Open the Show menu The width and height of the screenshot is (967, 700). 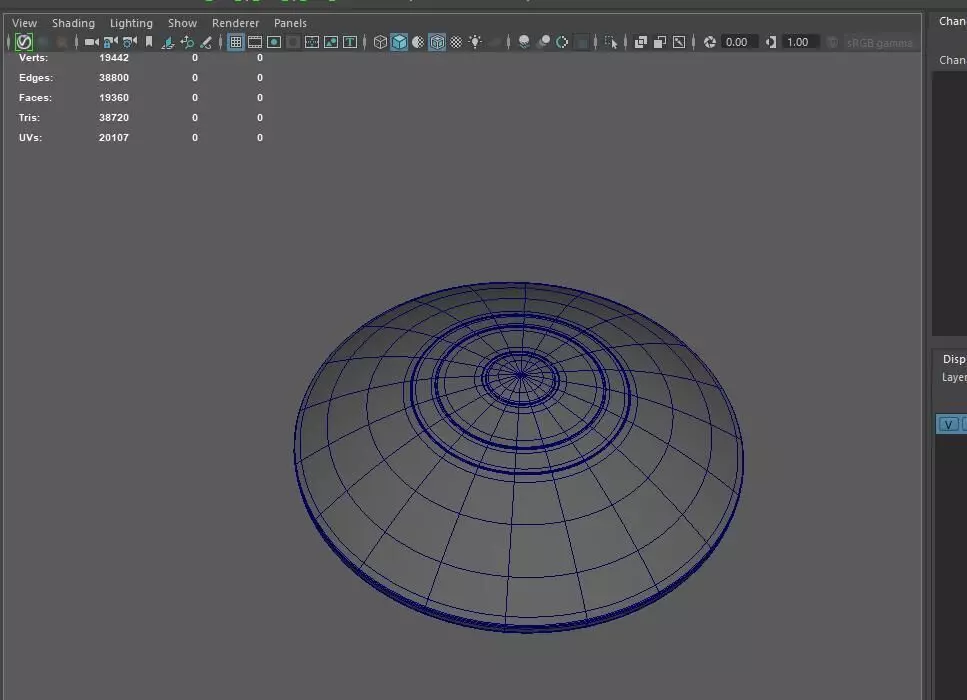183,23
